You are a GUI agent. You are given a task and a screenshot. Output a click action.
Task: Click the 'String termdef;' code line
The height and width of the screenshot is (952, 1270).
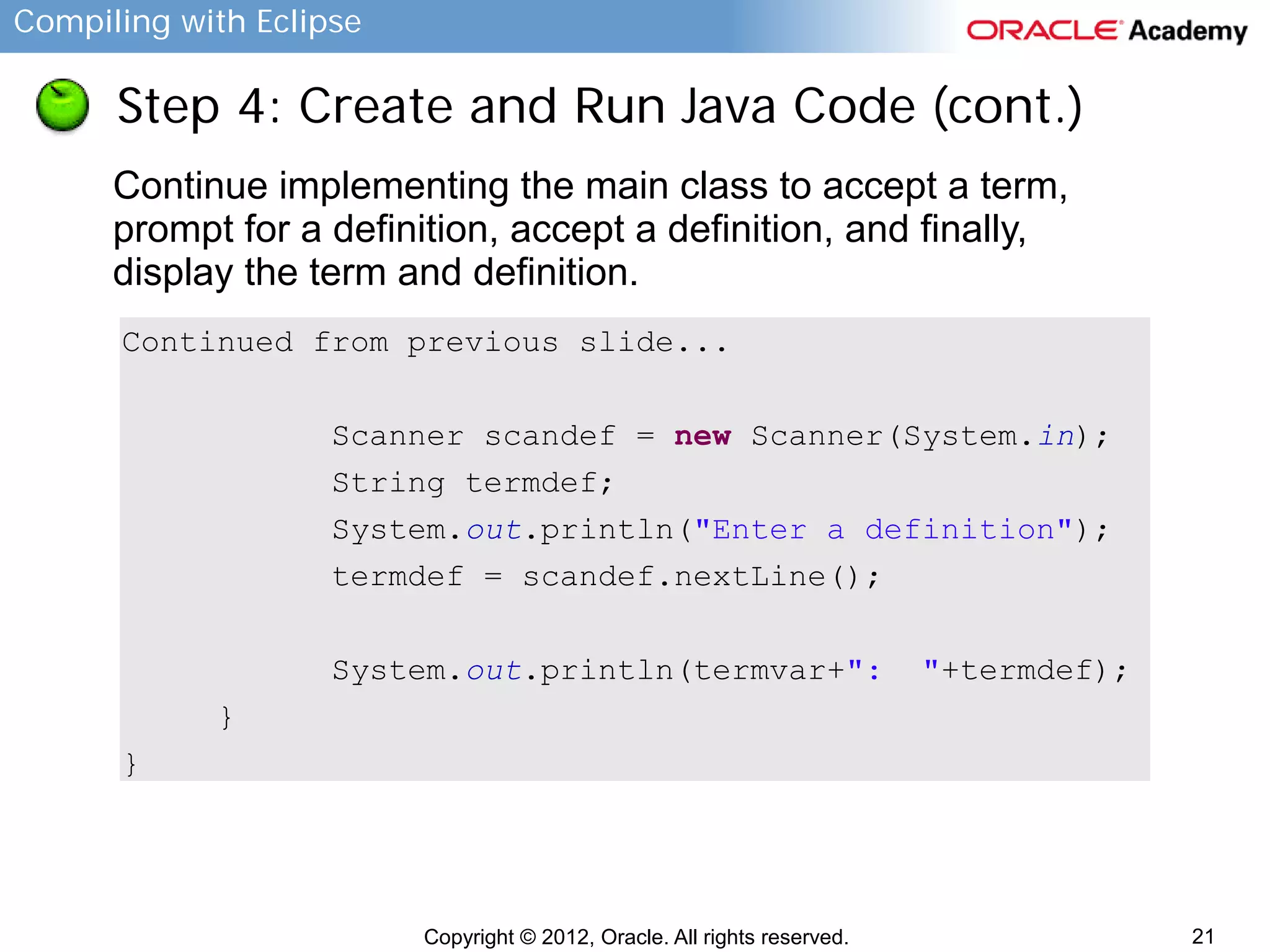[x=473, y=483]
